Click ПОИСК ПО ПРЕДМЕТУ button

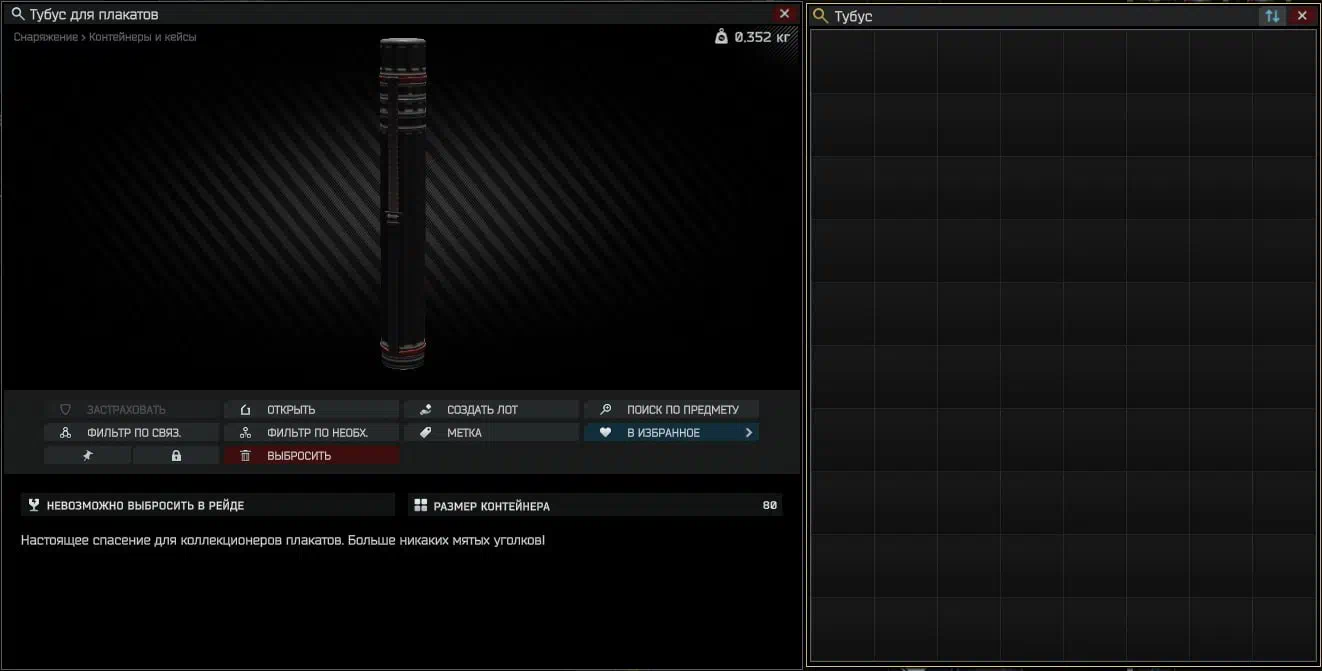point(671,409)
